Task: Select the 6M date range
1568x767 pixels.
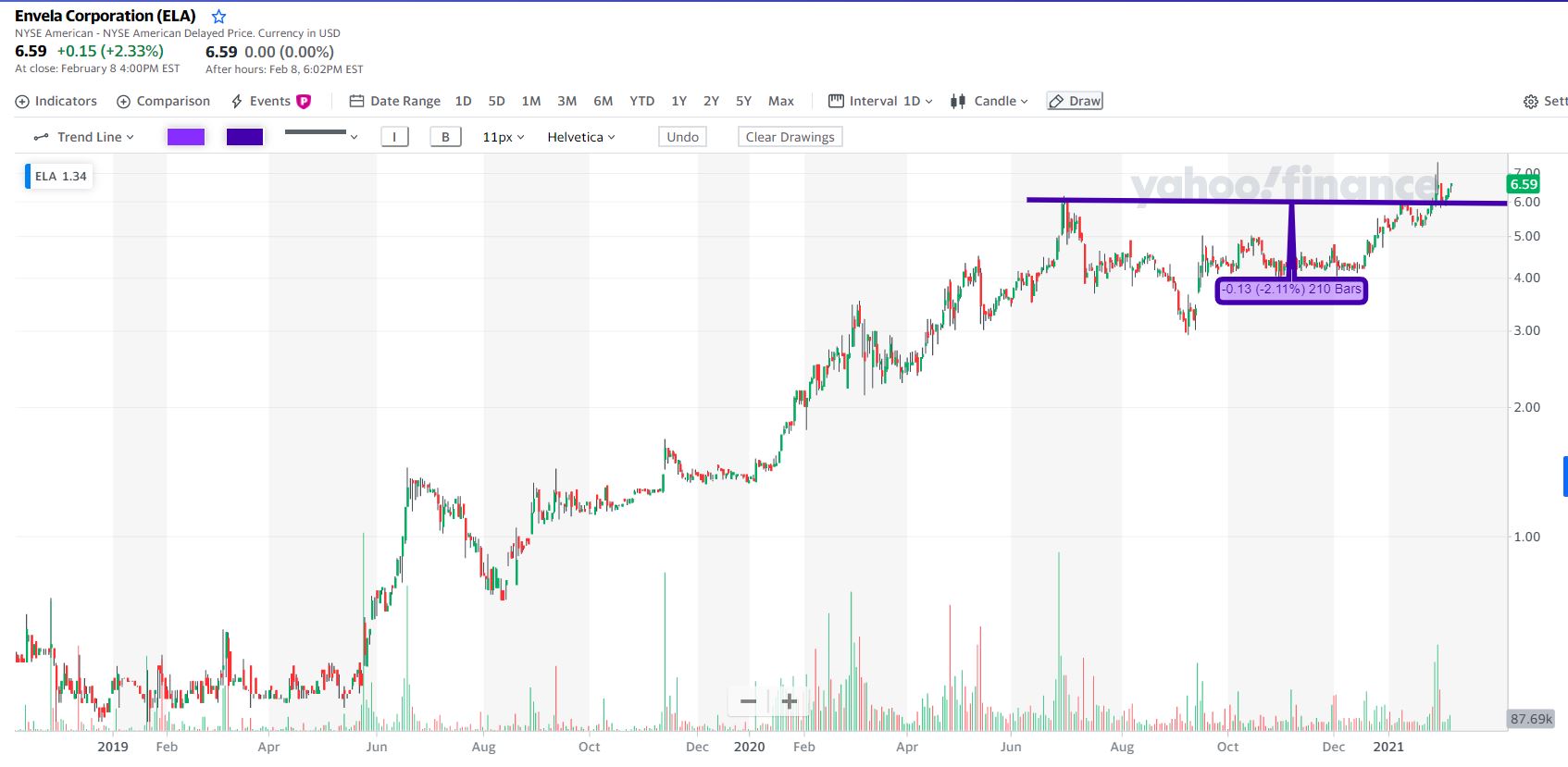Action: click(x=604, y=101)
